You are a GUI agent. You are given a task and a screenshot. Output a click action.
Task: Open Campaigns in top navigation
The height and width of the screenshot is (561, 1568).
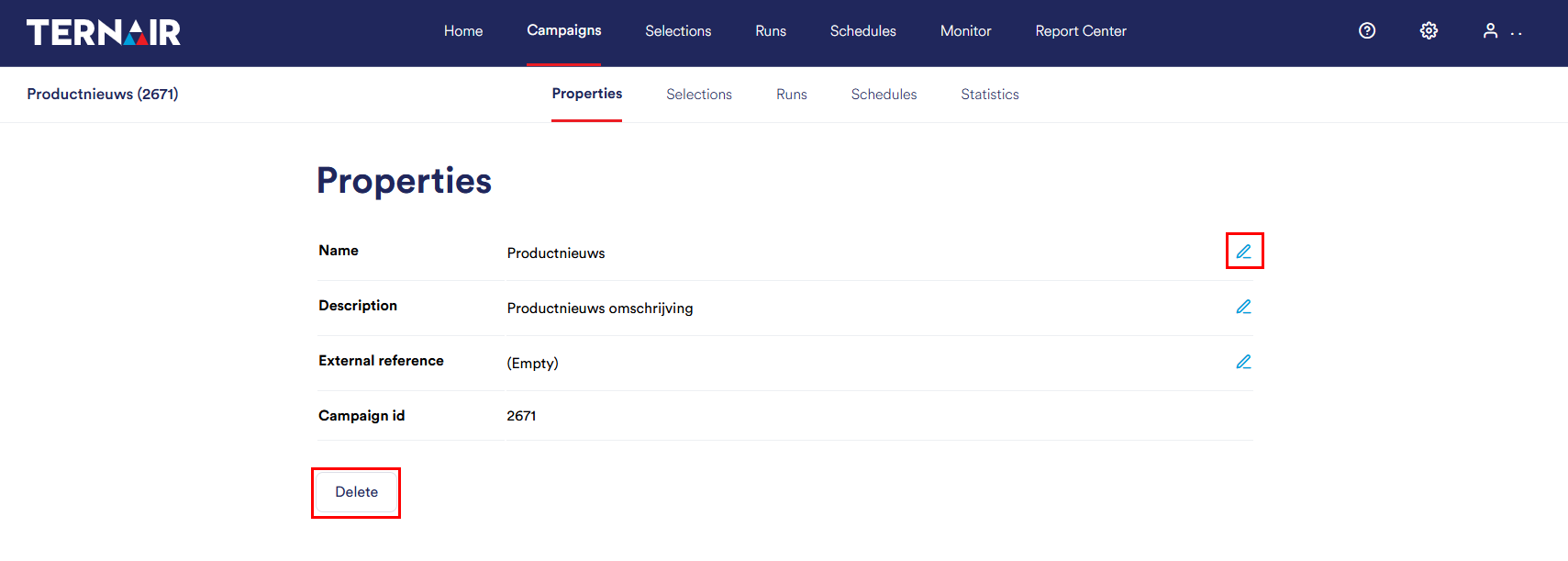coord(564,30)
